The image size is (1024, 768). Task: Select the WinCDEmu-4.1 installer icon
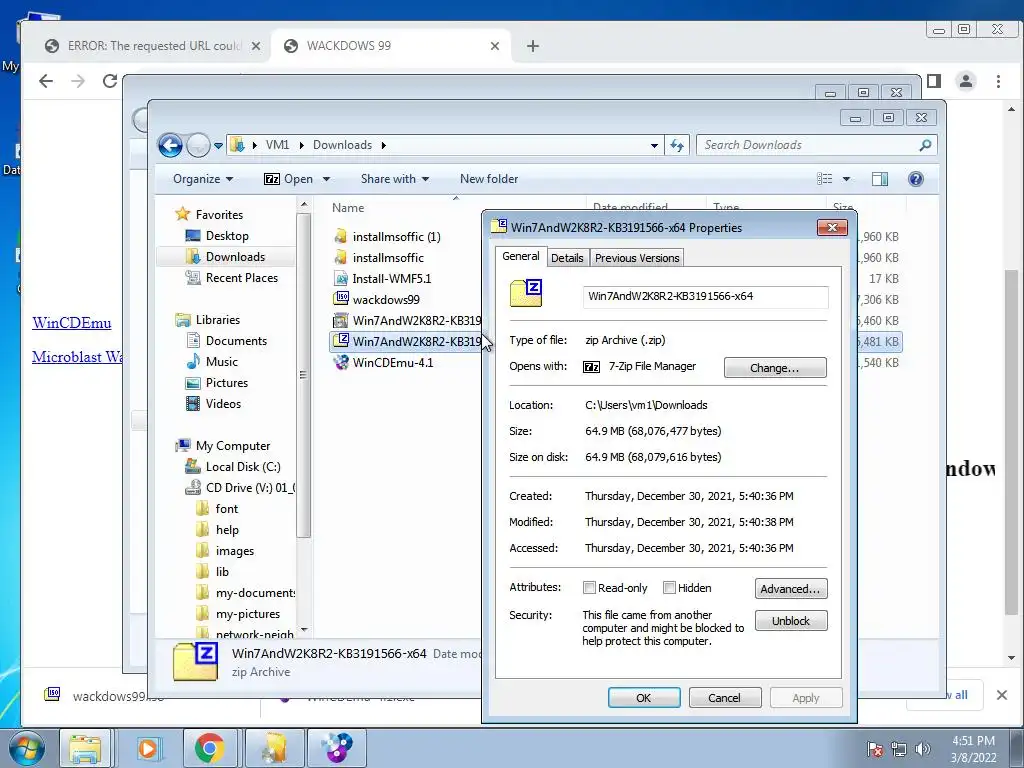341,362
